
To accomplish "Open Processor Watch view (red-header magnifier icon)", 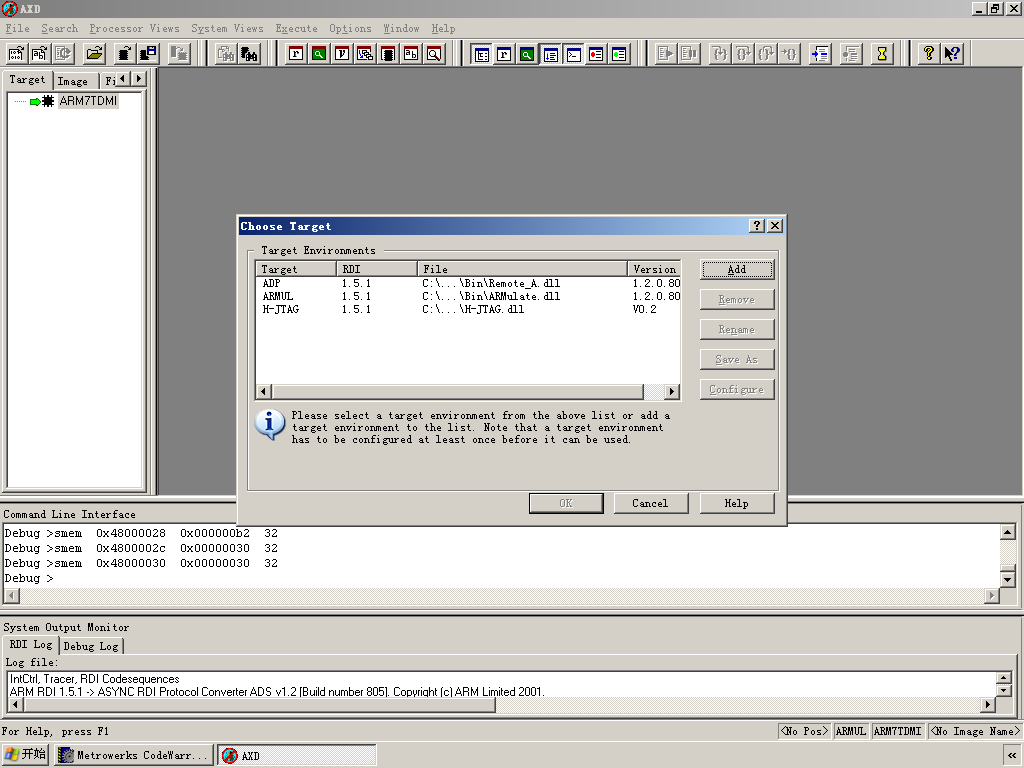I will click(x=319, y=54).
